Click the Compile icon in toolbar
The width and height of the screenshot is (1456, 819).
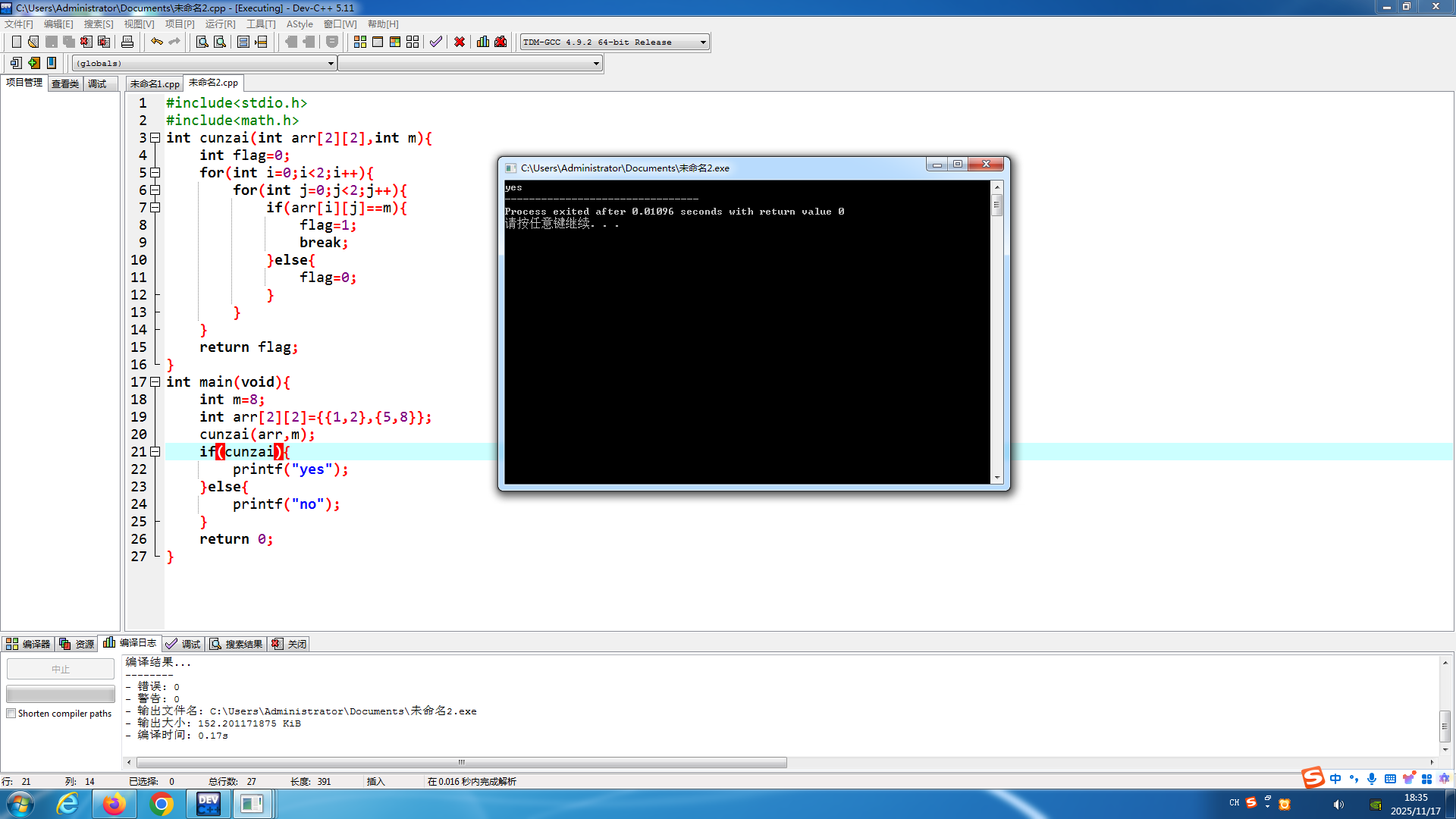[x=360, y=42]
